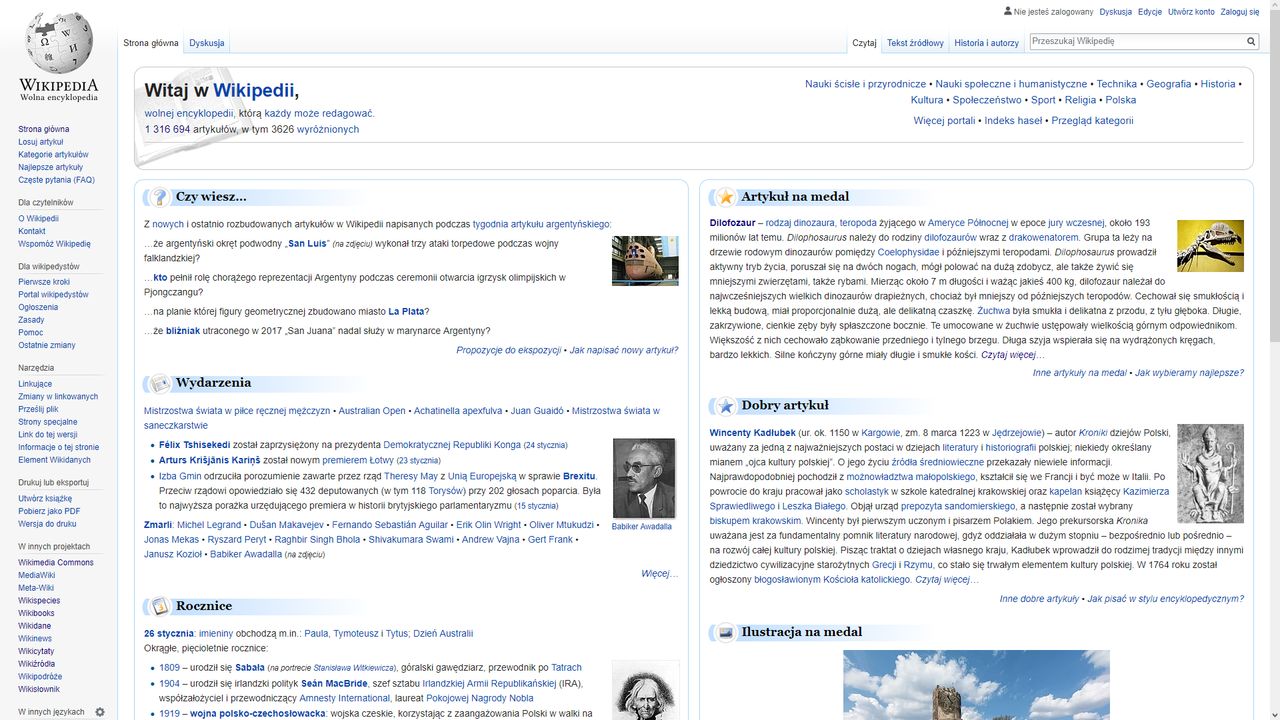Image resolution: width=1280 pixels, height=720 pixels.
Task: Click the 'Brexitu' link
Action: [x=580, y=477]
